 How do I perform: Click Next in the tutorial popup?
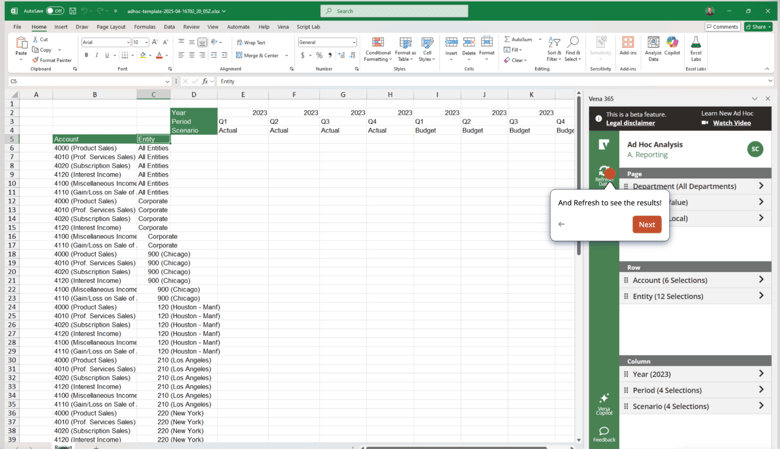646,224
